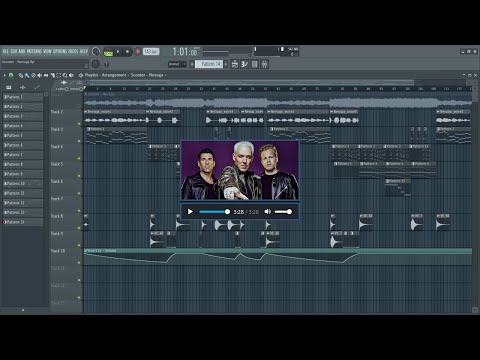The width and height of the screenshot is (480, 360).
Task: Select Pattern 13 in the picker
Action: (23, 212)
